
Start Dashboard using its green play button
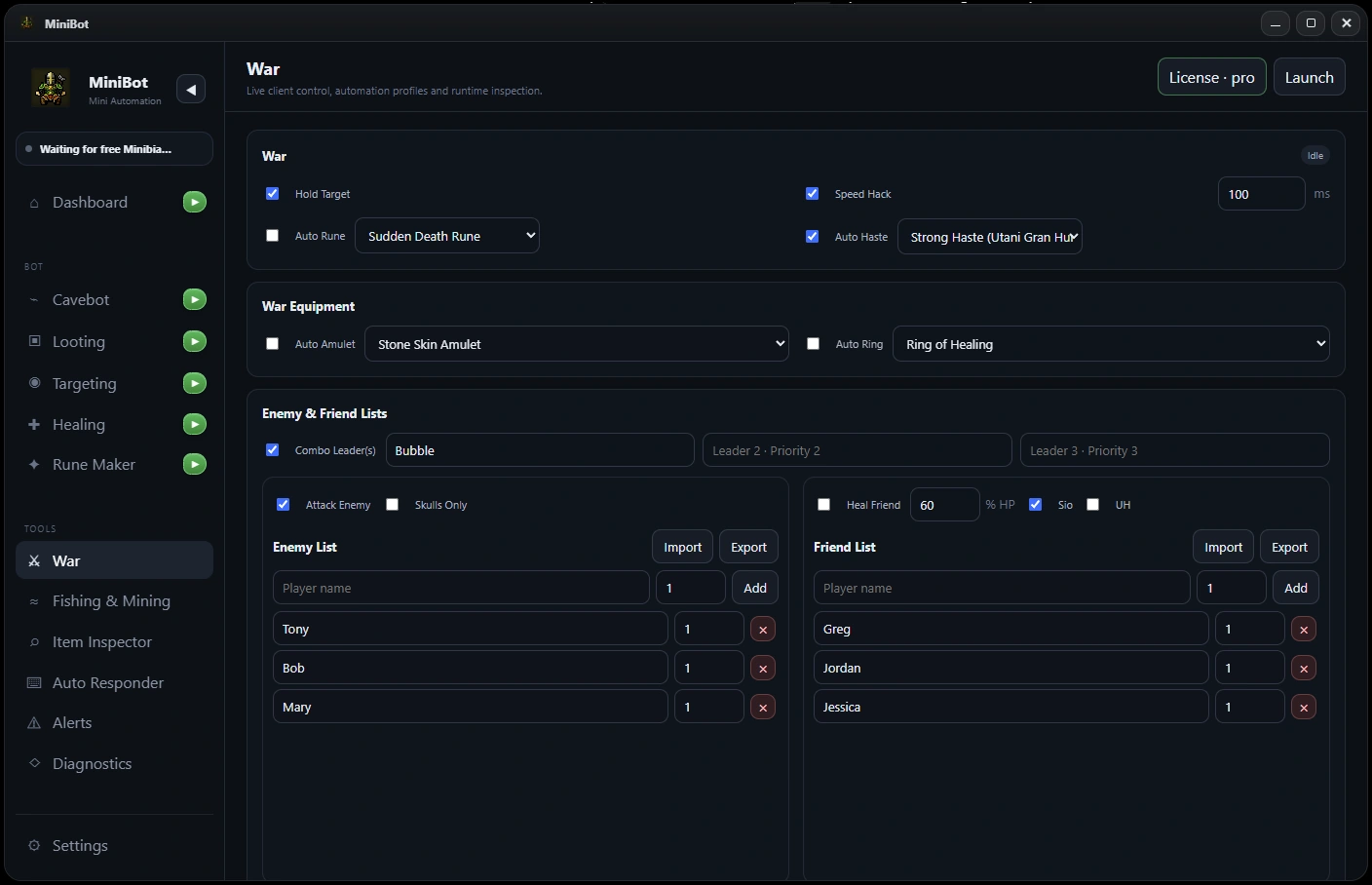[x=195, y=202]
